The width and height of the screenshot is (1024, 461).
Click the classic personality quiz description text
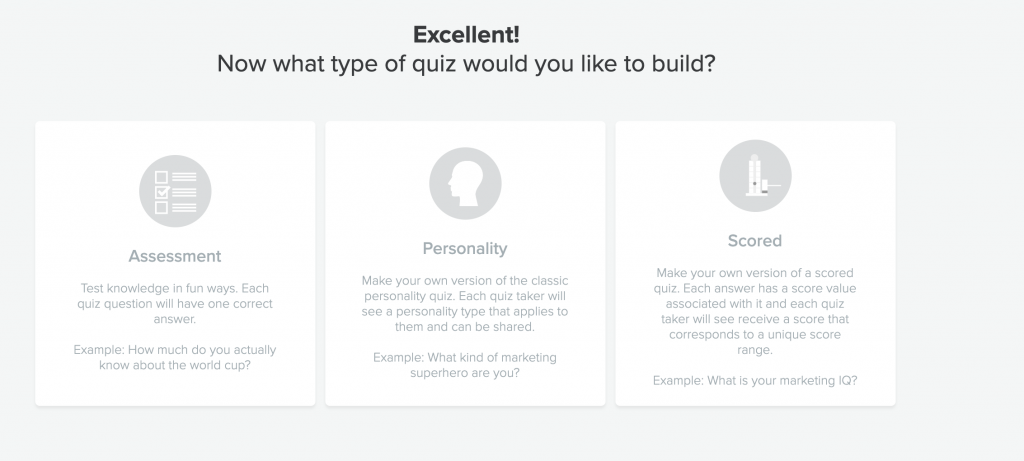[x=465, y=304]
